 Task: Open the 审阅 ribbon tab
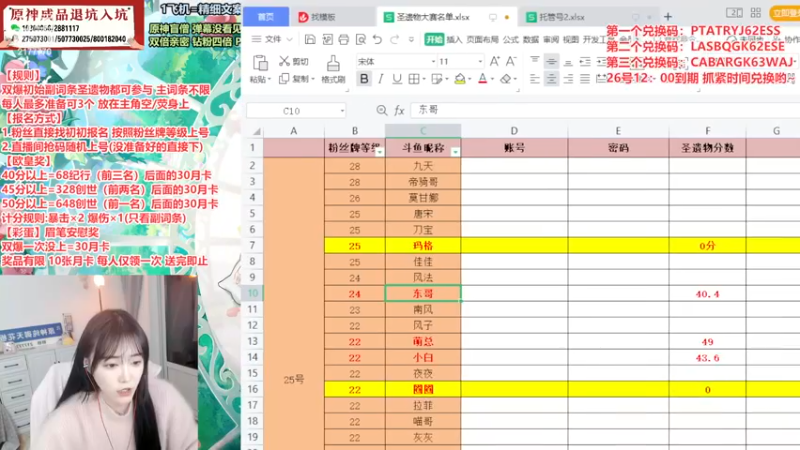[551, 39]
